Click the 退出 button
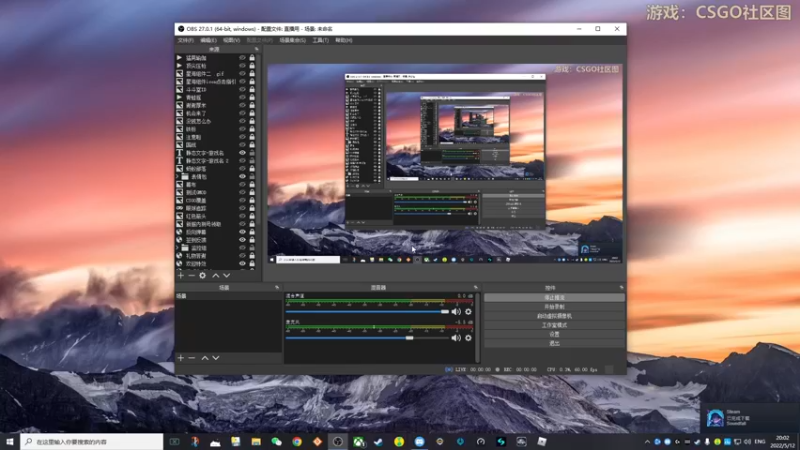Image resolution: width=800 pixels, height=450 pixels. 554,343
